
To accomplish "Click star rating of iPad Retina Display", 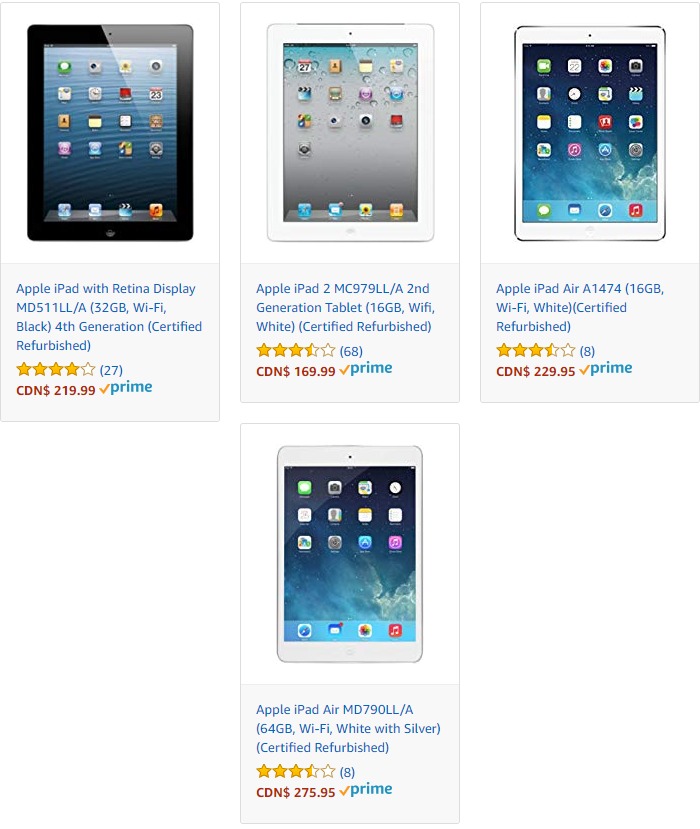I will (56, 369).
